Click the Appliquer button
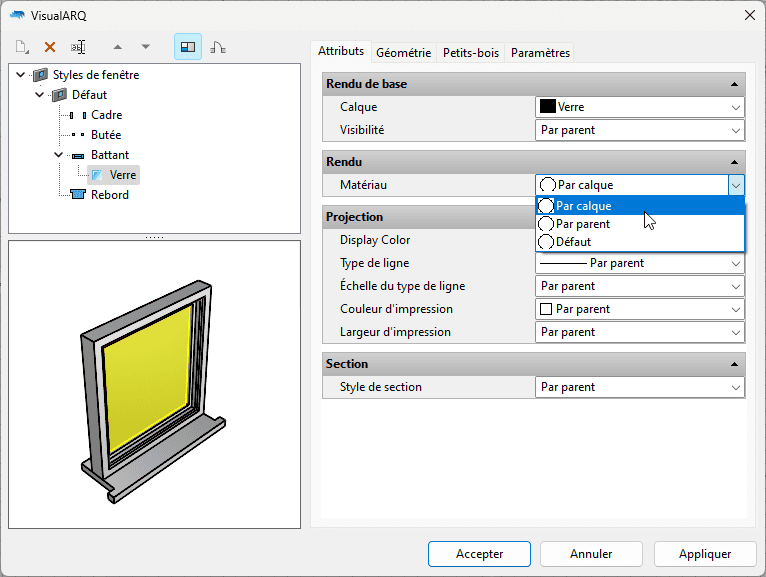 [705, 554]
